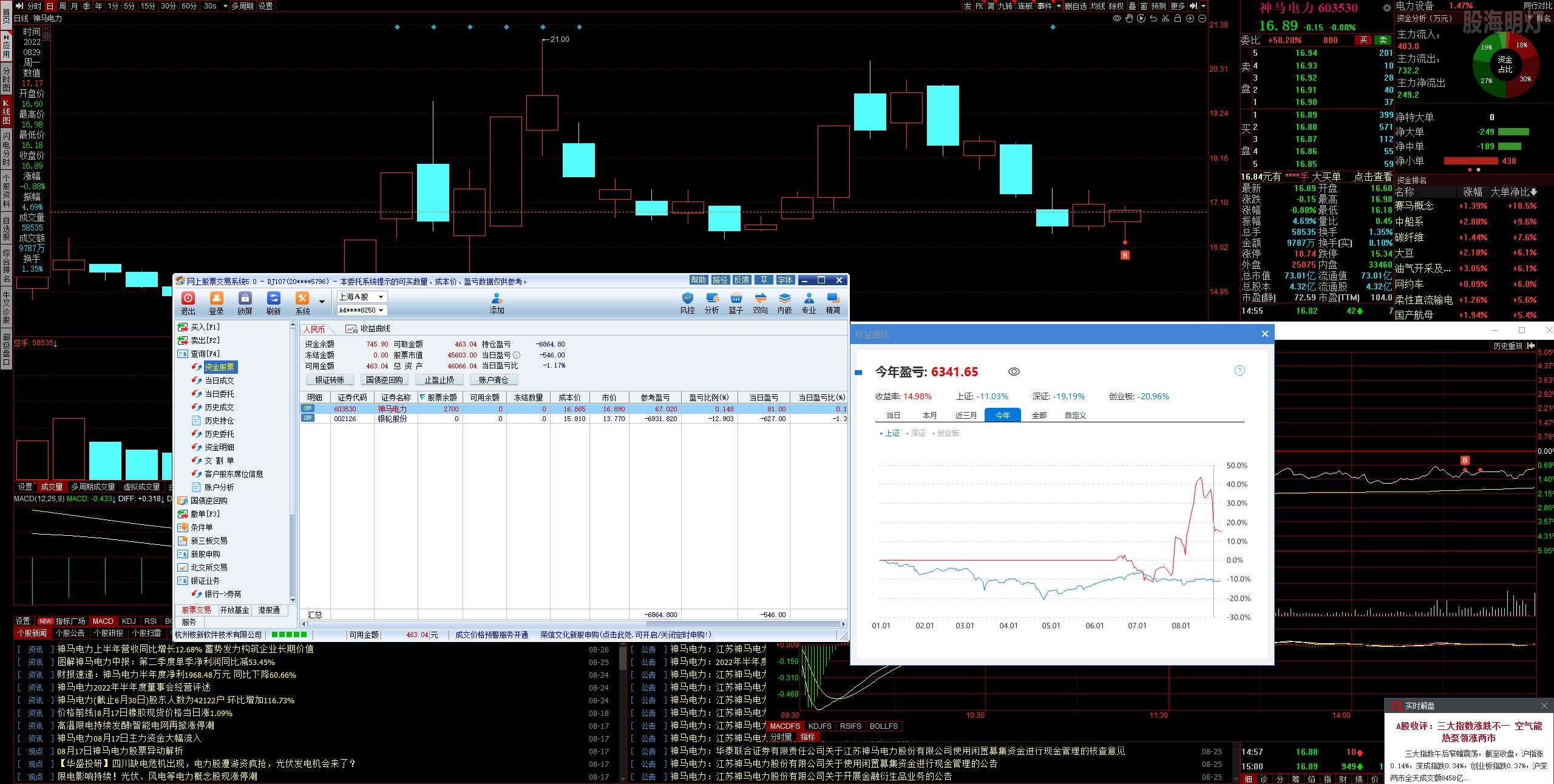Switch to 近三月 tab in profit curve

click(966, 415)
